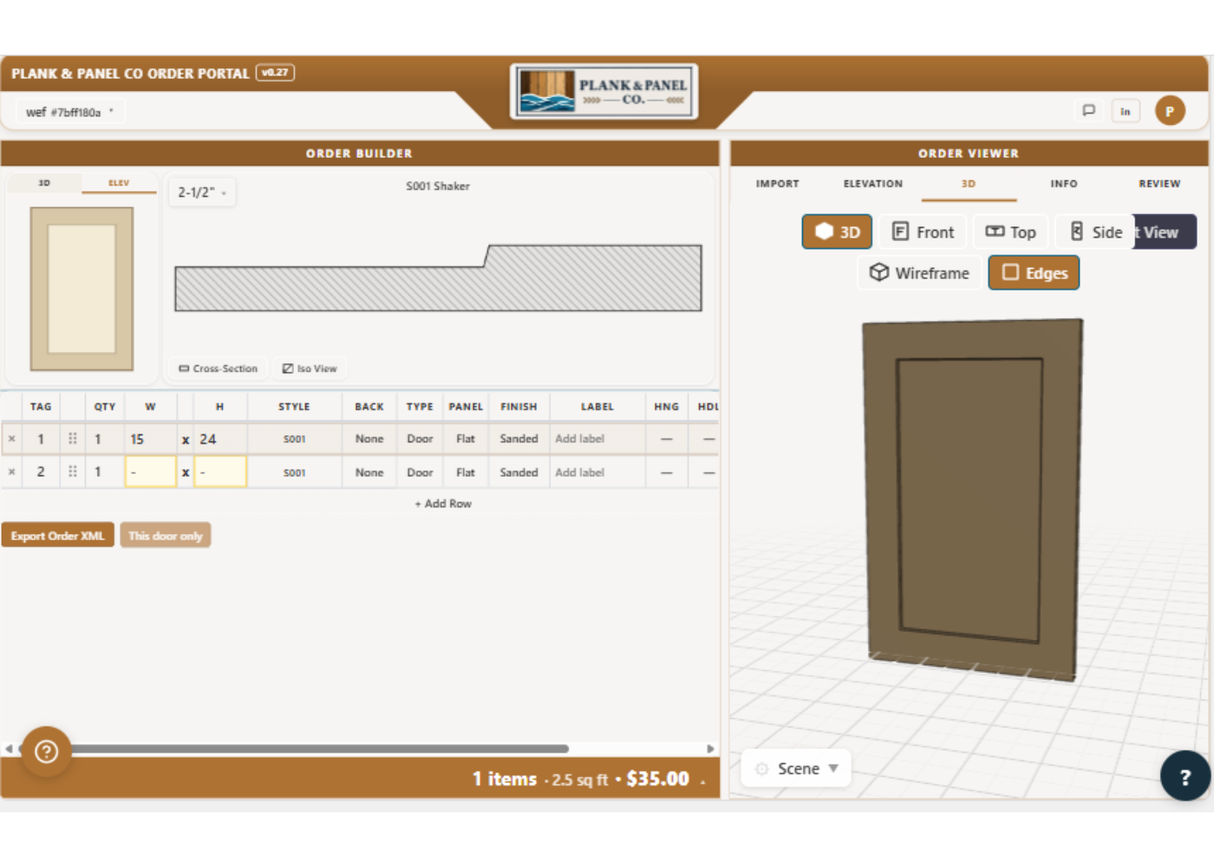Click the Cross-Section view button
1214x867 pixels.
[218, 369]
